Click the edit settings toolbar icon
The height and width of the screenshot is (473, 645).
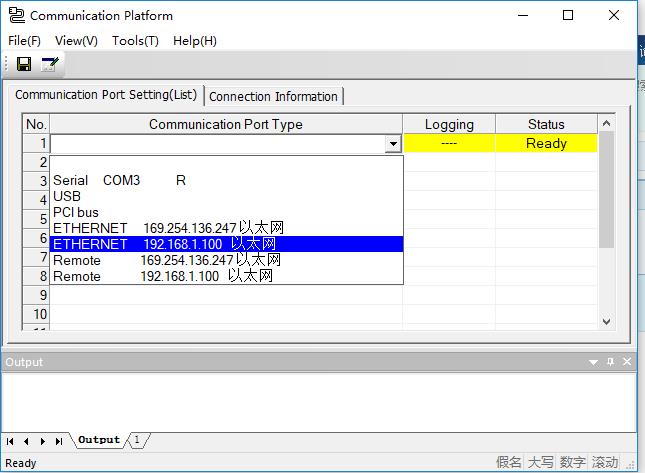(x=49, y=63)
